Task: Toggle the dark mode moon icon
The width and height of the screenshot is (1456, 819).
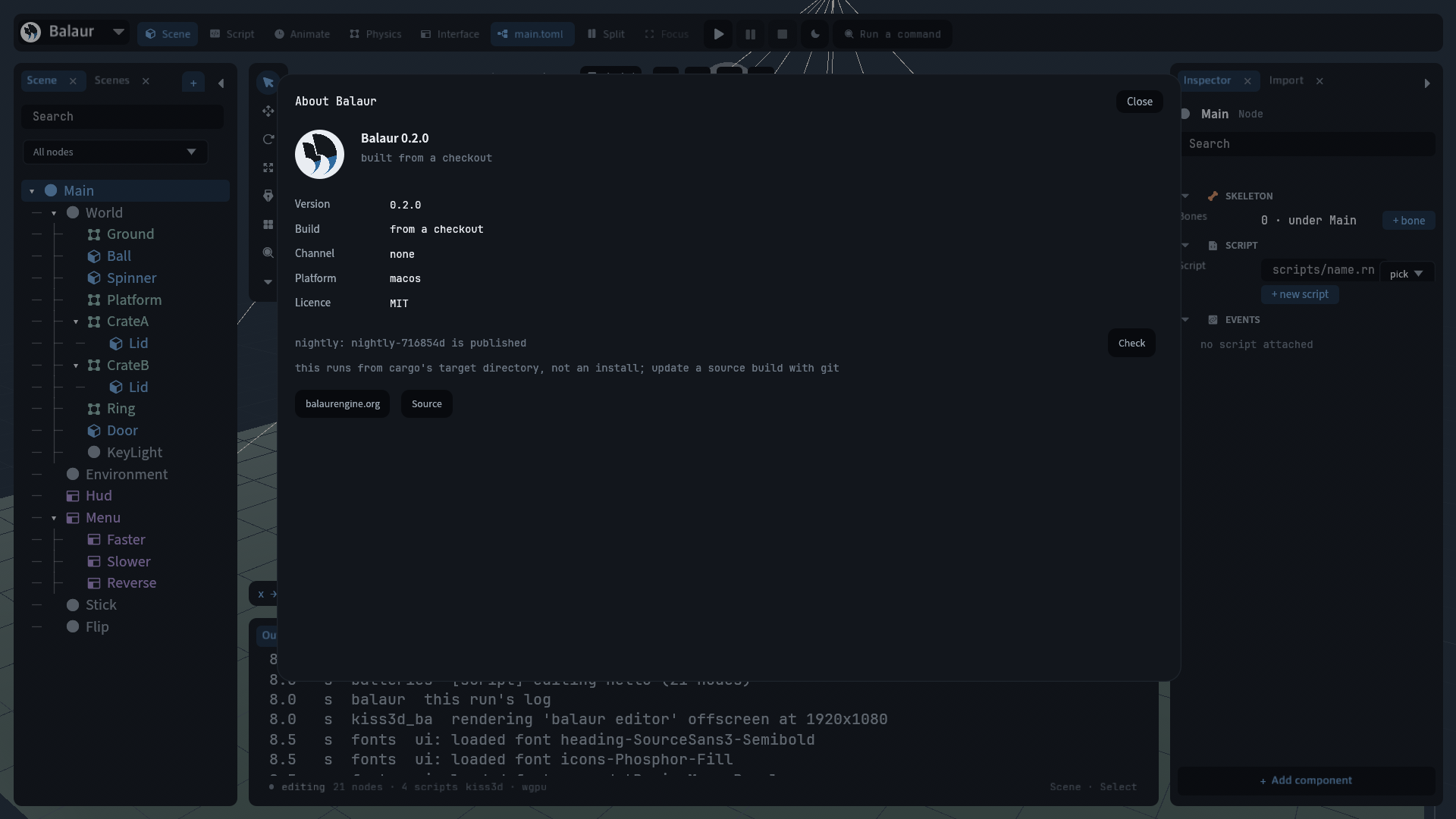Action: [814, 34]
